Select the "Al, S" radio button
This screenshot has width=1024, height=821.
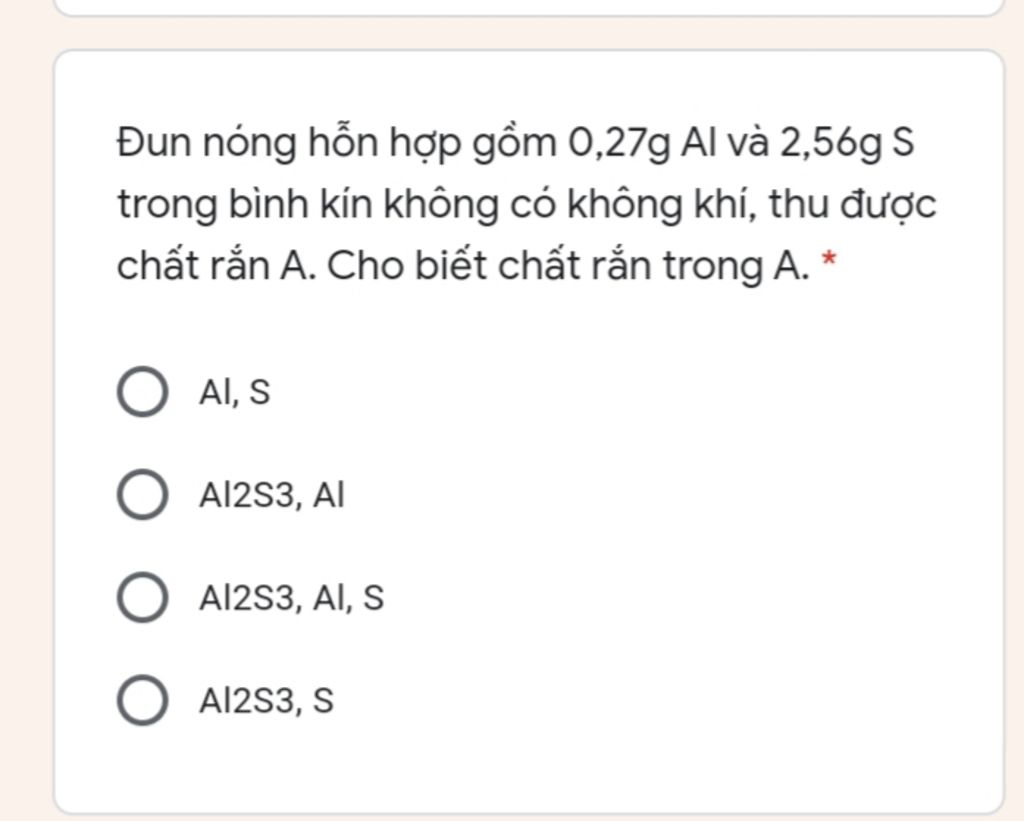pyautogui.click(x=142, y=391)
